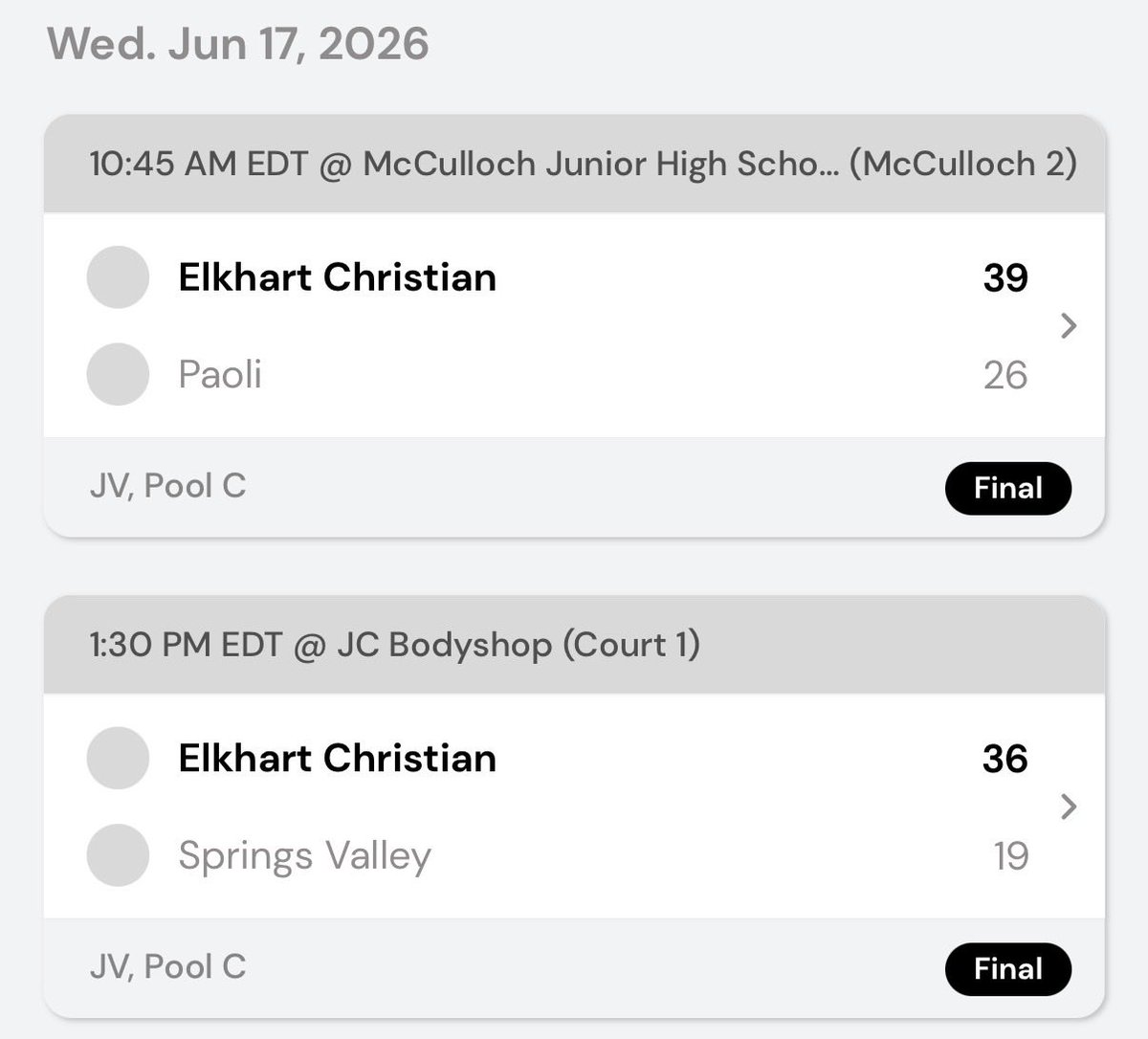Select Elkhart Christian in the 1:30 PM game

(x=338, y=758)
